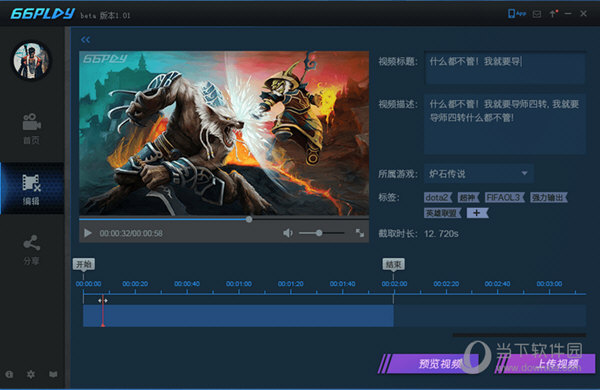Screen dimensions: 600x390
Task: Click the 预览视频 preview video button
Action: click(x=430, y=363)
